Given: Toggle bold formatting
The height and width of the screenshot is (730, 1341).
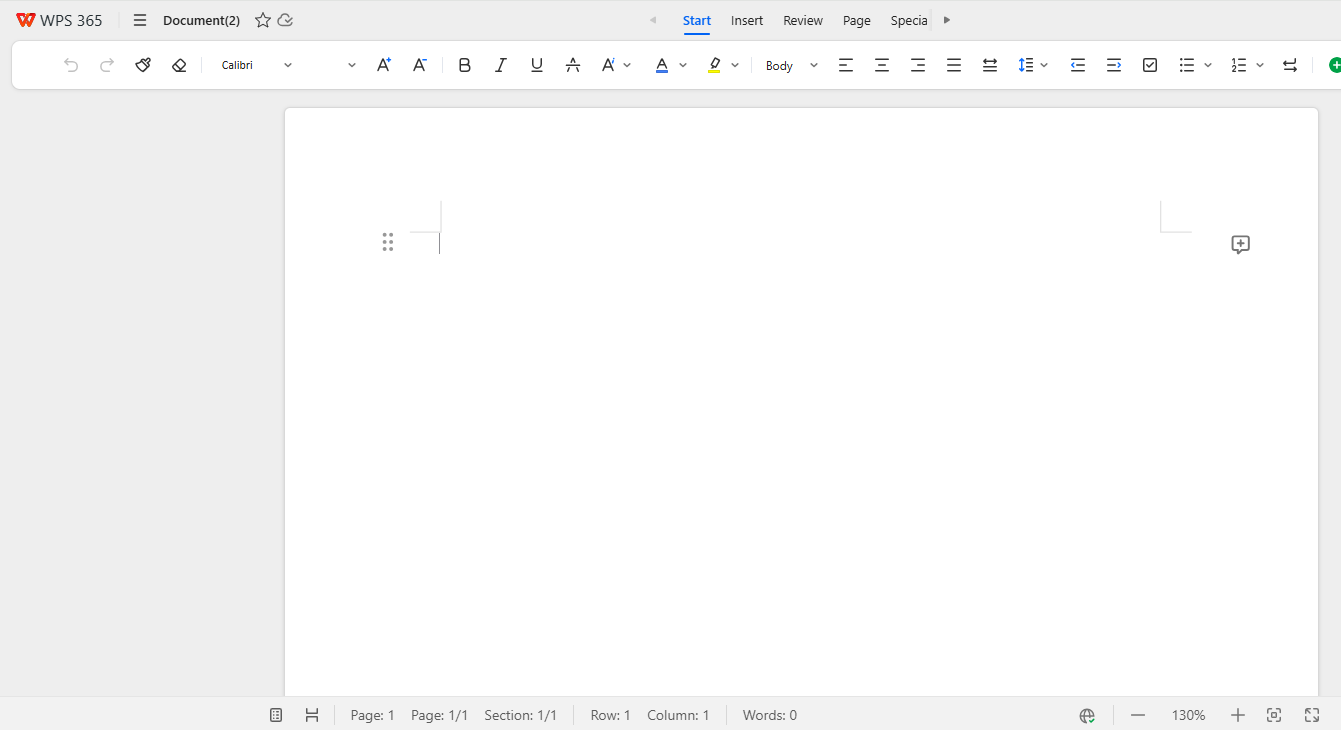Looking at the screenshot, I should (465, 65).
